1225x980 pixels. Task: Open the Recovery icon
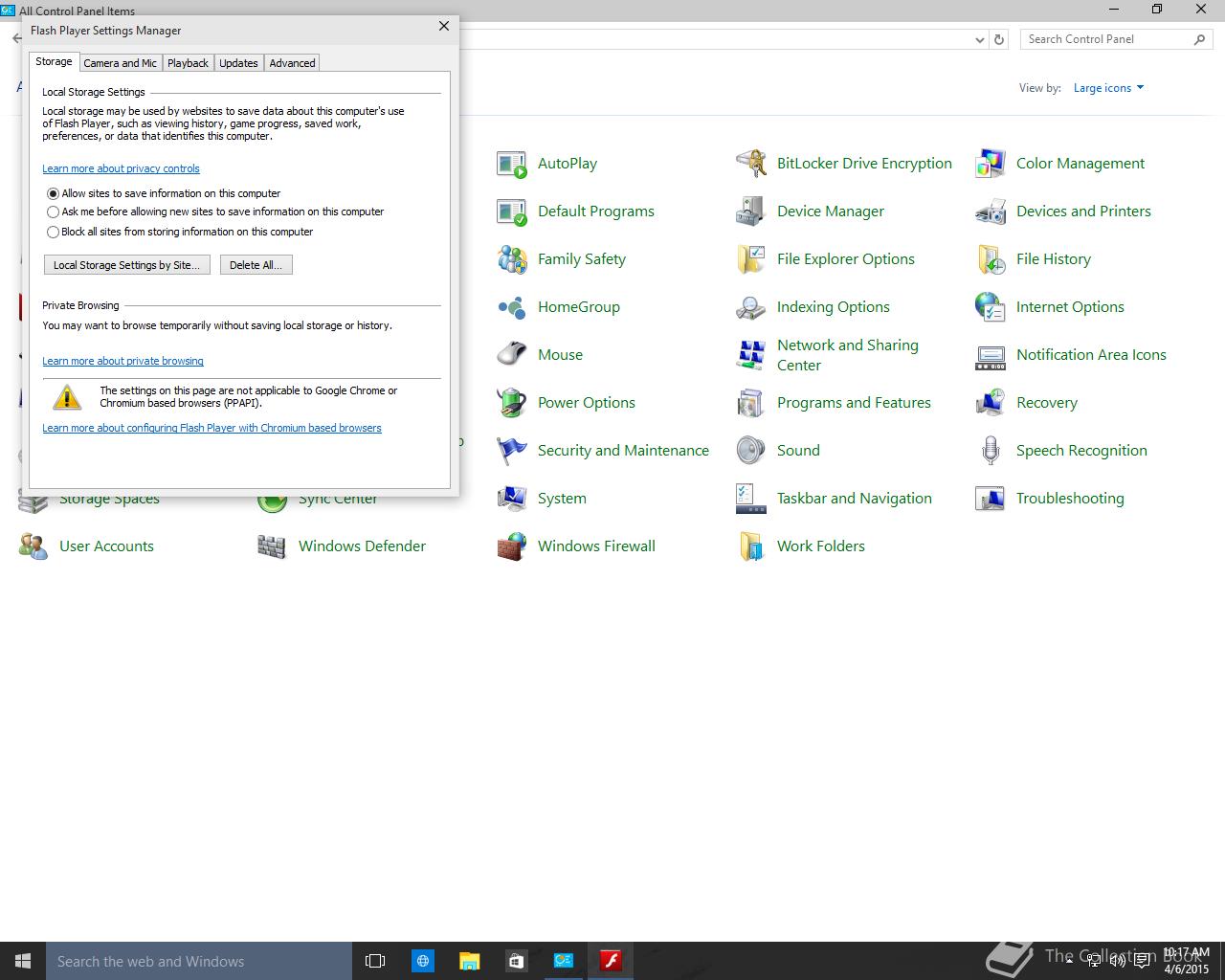991,403
